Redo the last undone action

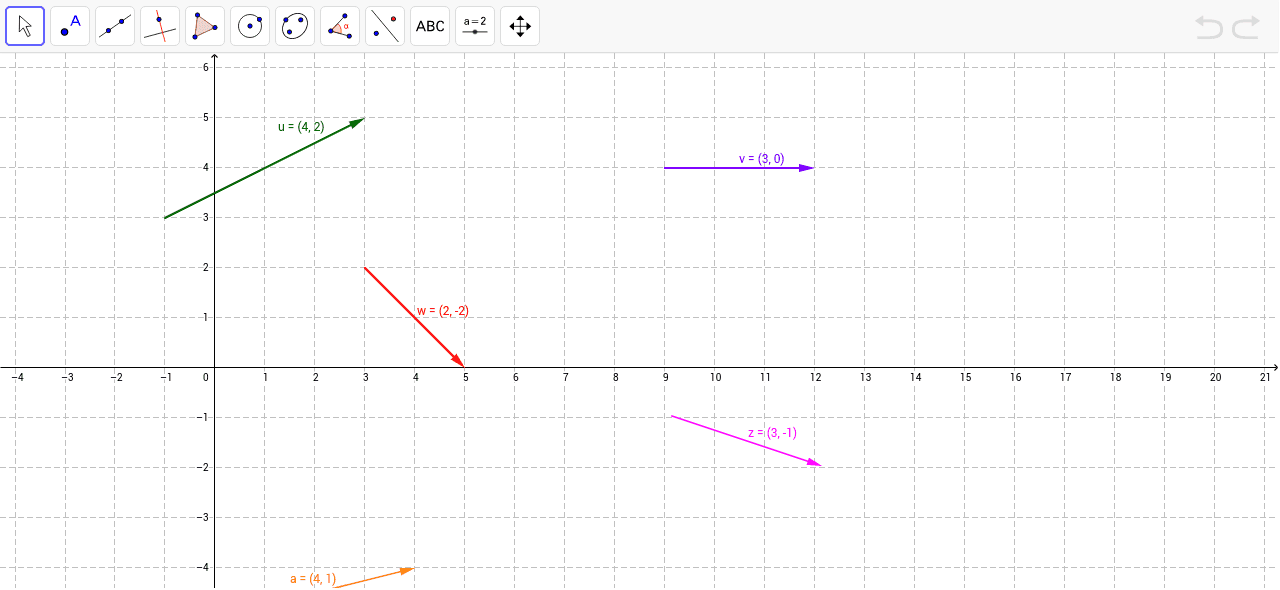click(x=1246, y=27)
